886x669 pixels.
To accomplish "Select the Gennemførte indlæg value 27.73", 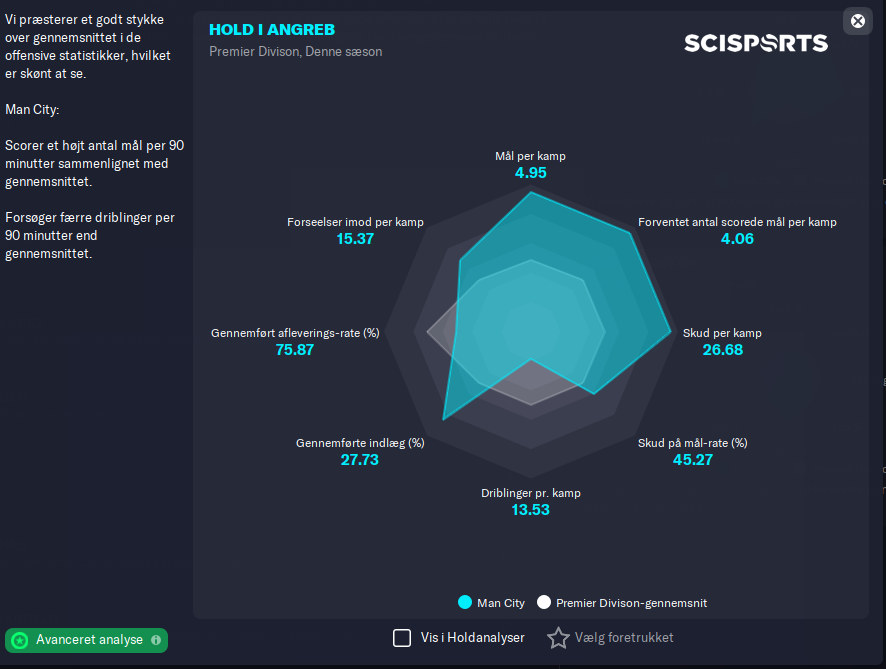I will (x=360, y=460).
